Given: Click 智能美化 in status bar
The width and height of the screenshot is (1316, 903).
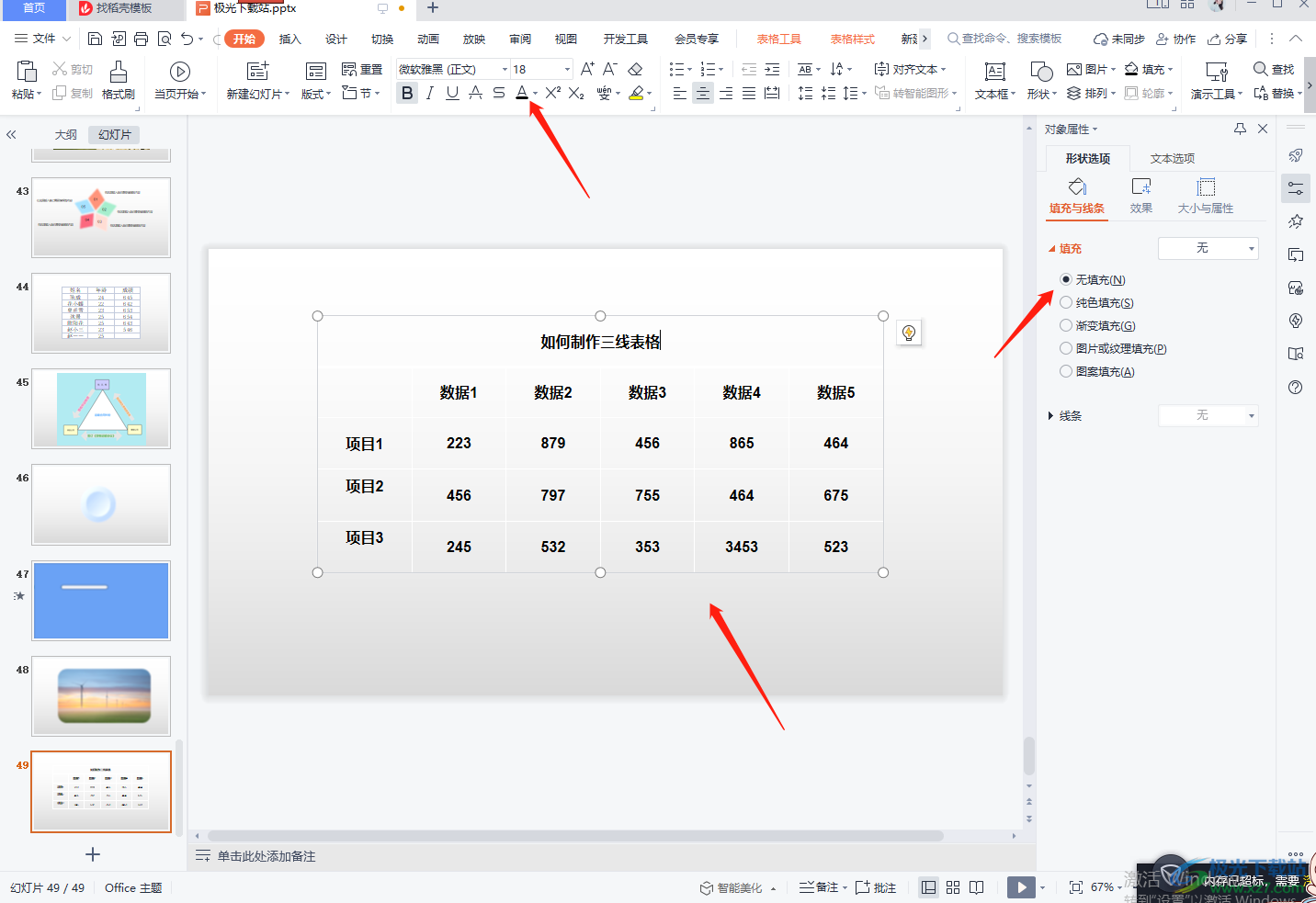Looking at the screenshot, I should click(739, 887).
